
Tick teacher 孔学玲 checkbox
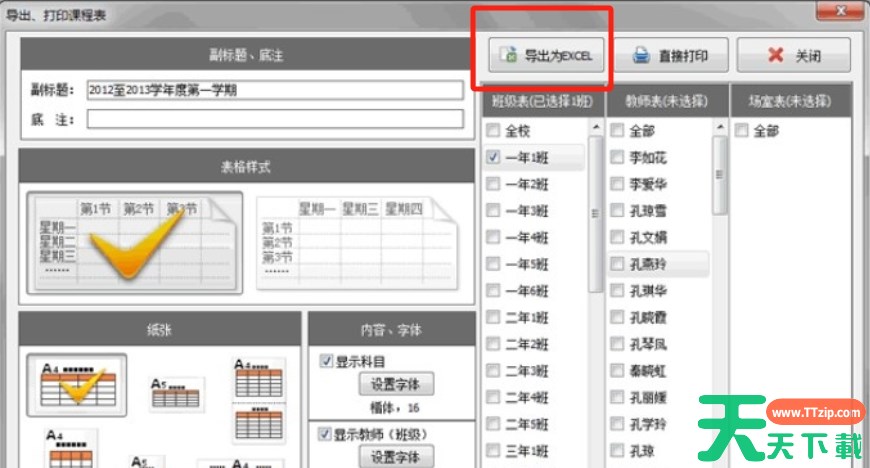(x=617, y=424)
